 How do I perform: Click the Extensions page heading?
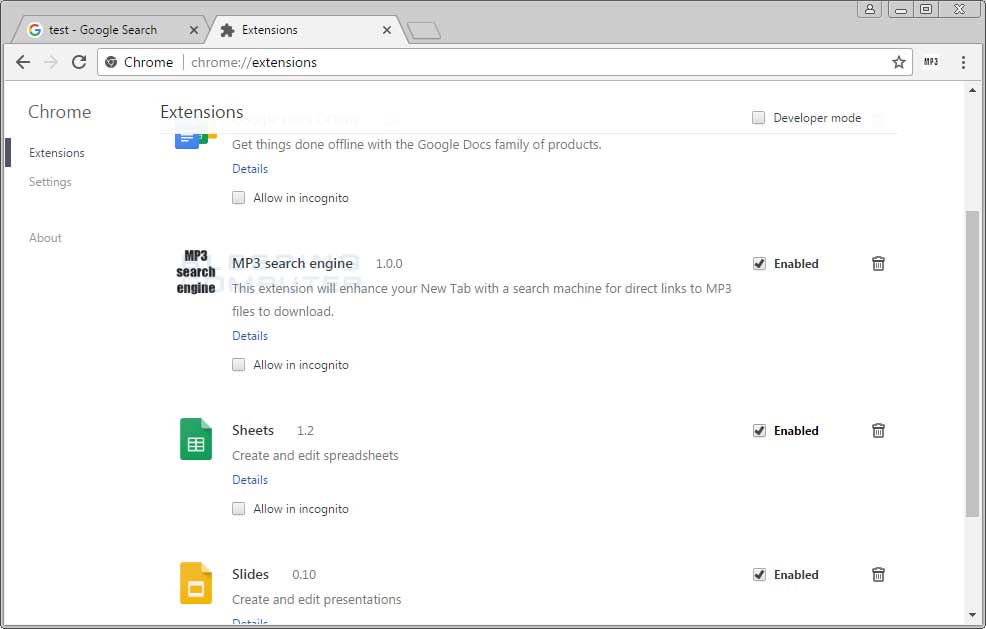coord(202,112)
